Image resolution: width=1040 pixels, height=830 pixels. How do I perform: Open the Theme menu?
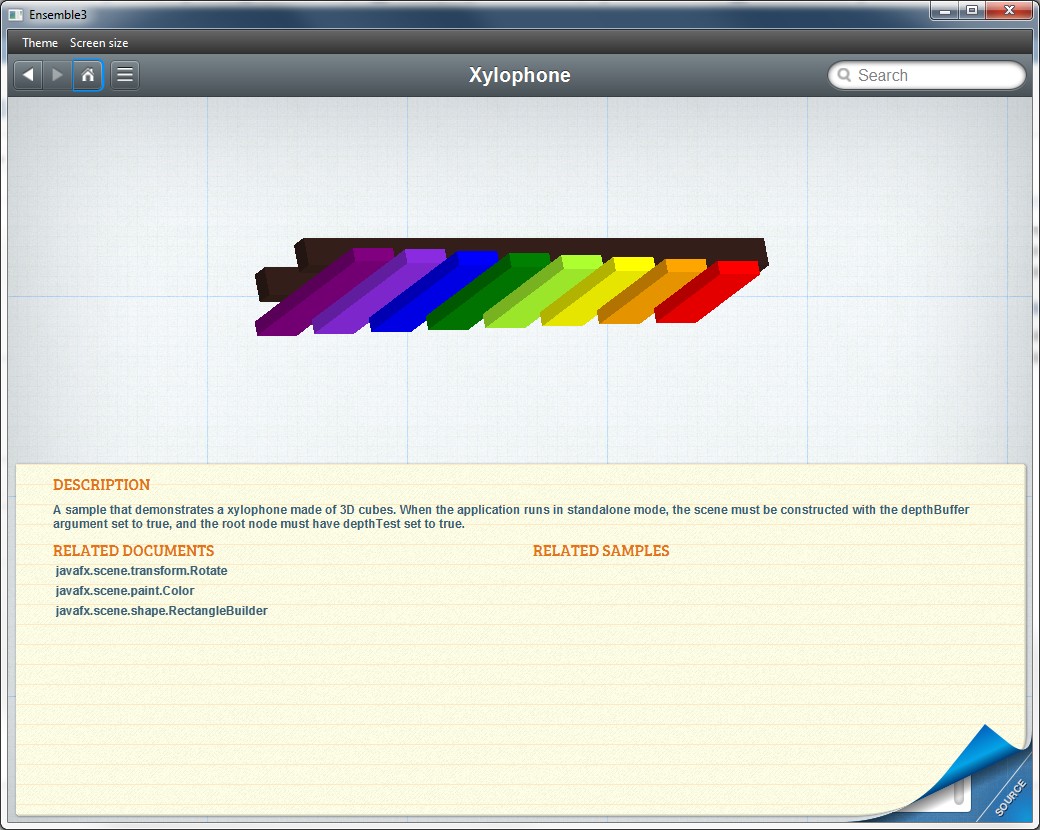tap(40, 43)
